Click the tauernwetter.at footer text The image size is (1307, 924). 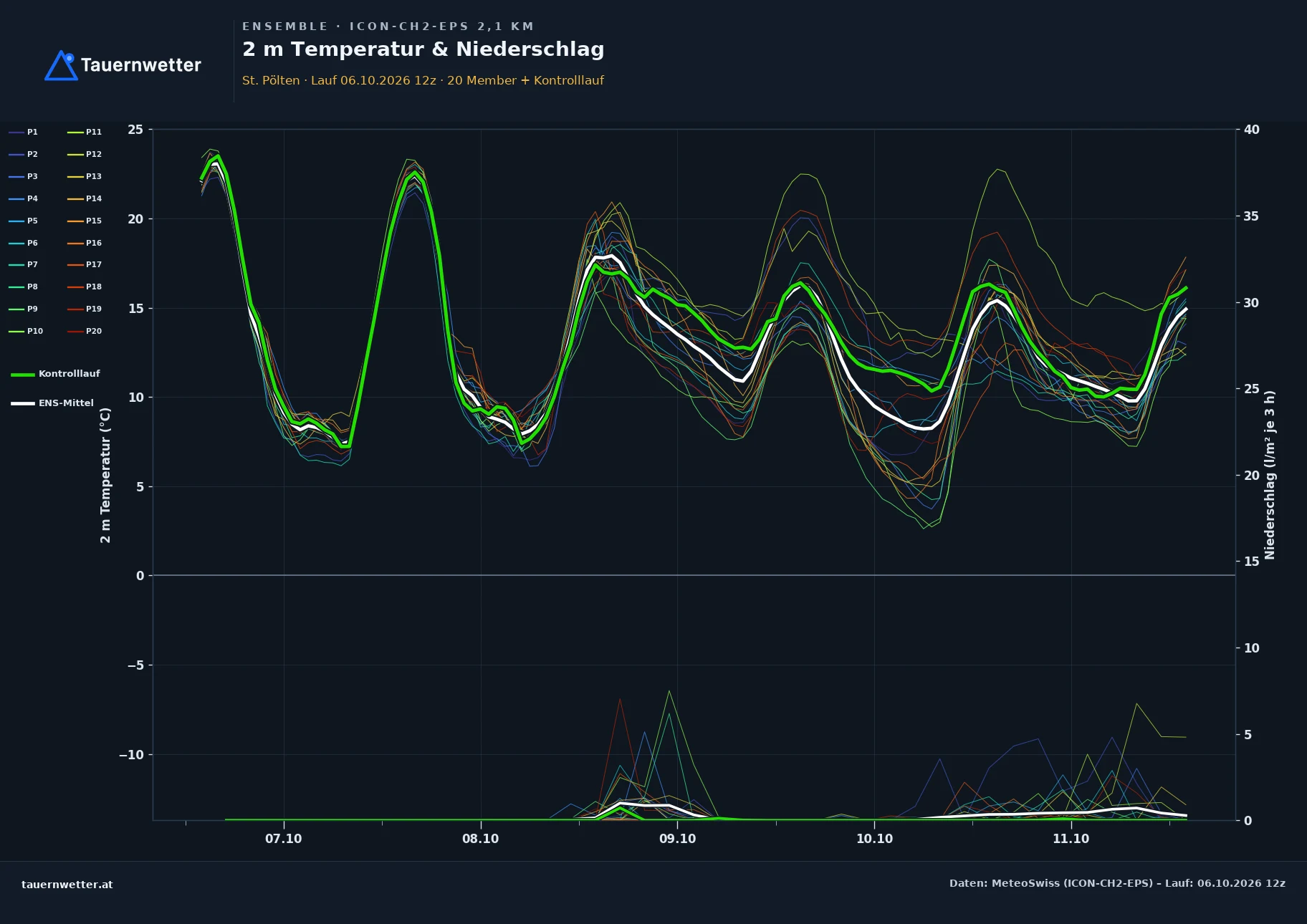coord(67,885)
